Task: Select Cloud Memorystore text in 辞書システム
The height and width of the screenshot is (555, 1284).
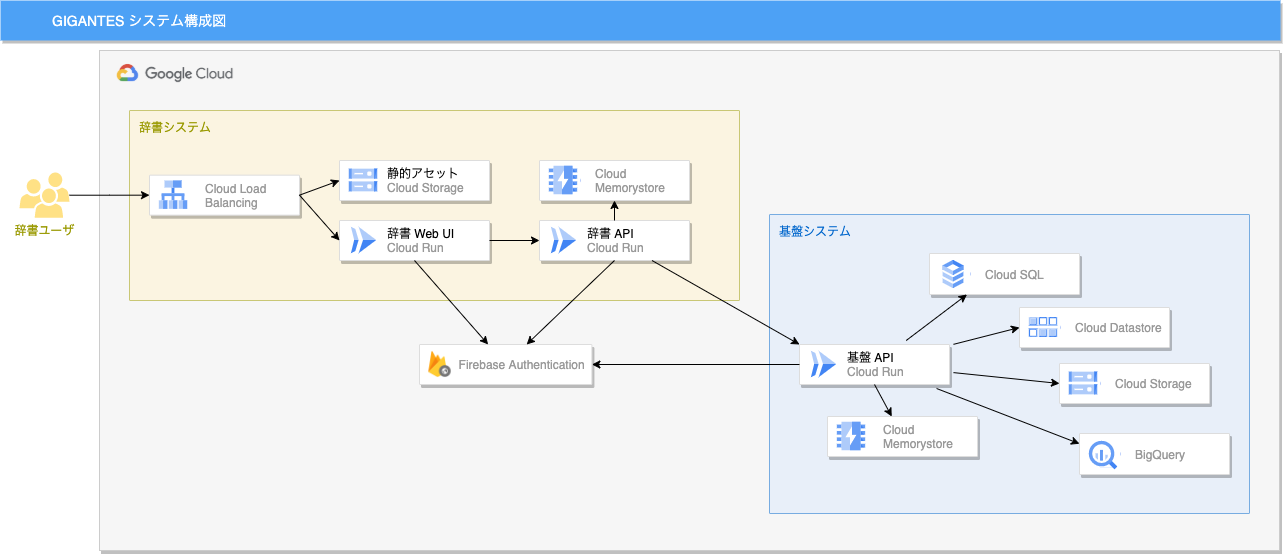Action: tap(630, 180)
